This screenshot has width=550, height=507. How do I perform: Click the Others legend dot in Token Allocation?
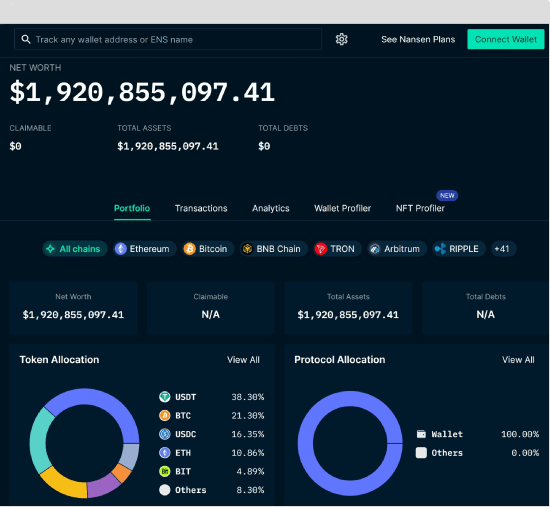165,490
